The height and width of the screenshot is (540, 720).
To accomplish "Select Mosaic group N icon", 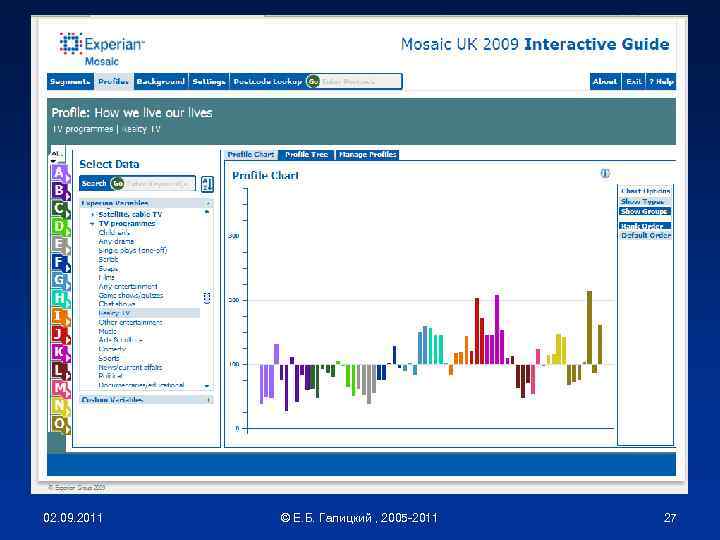I will [60, 405].
